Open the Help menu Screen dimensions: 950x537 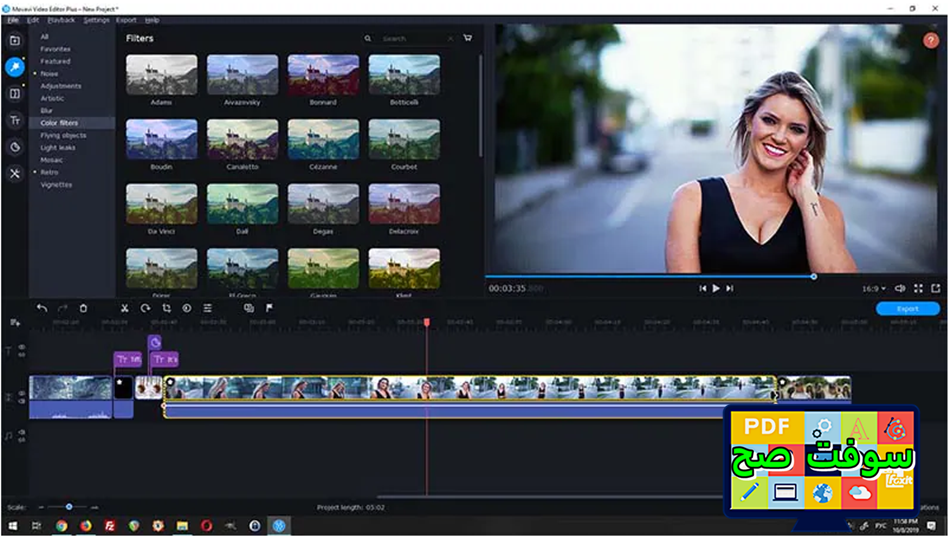click(152, 20)
